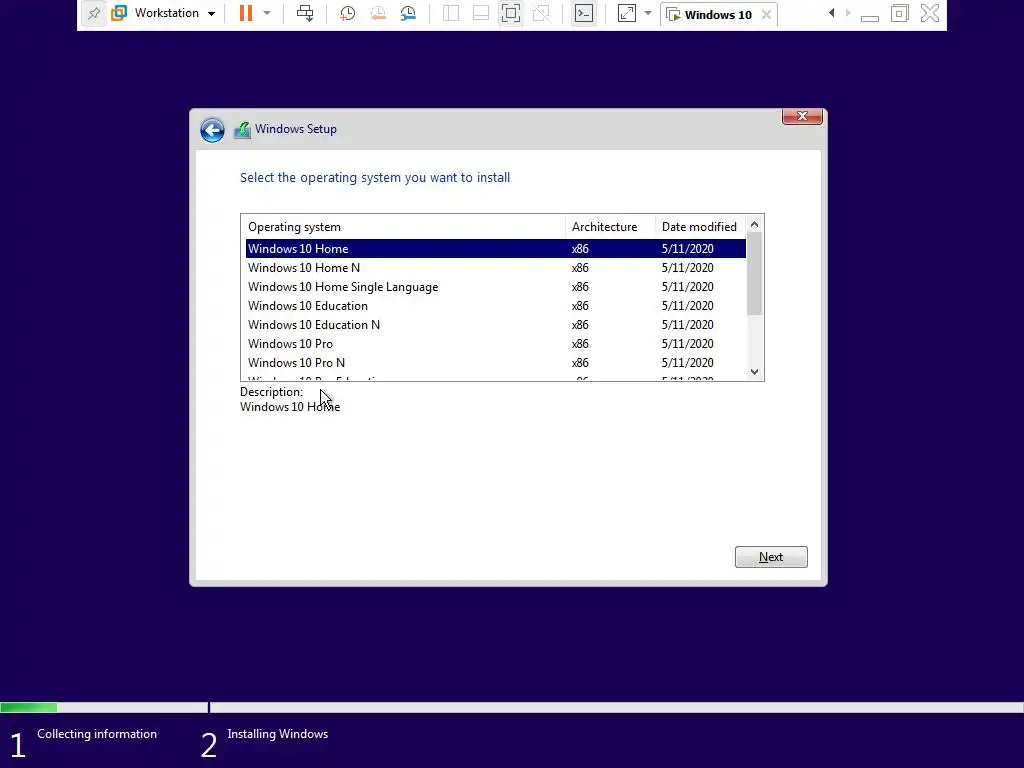Click the 5/11/2020 date for Windows 10 Education
This screenshot has width=1024, height=768.
688,306
